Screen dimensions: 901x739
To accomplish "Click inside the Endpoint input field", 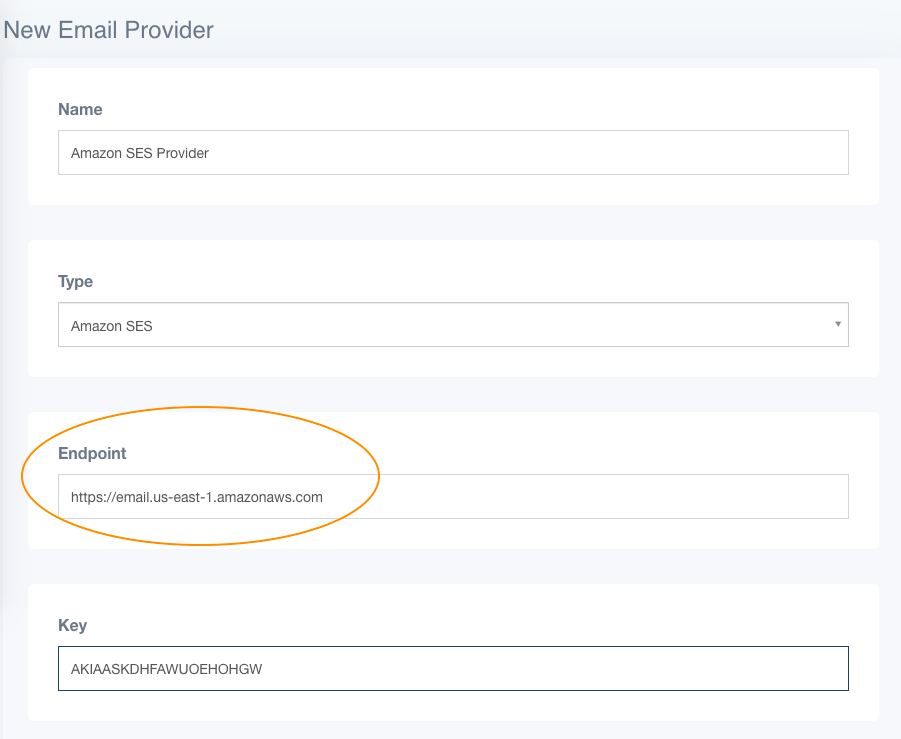I will coord(453,496).
